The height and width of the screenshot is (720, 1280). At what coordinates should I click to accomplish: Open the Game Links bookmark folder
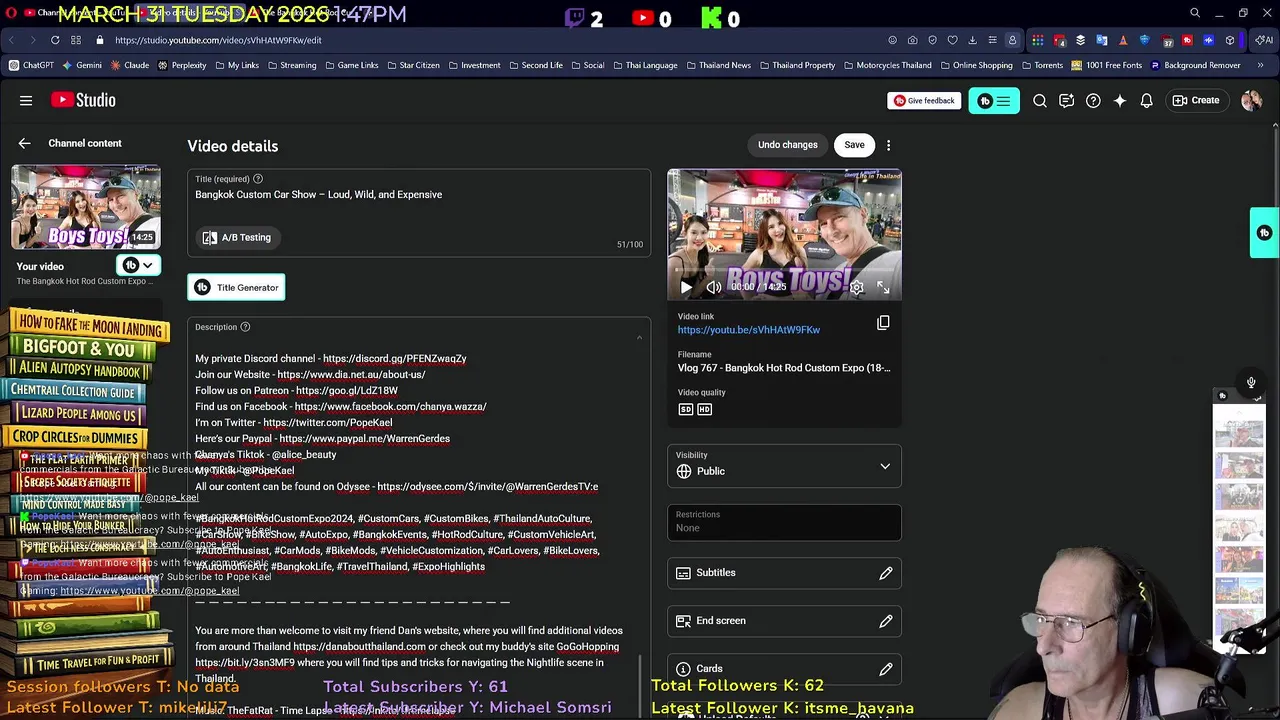pyautogui.click(x=351, y=65)
